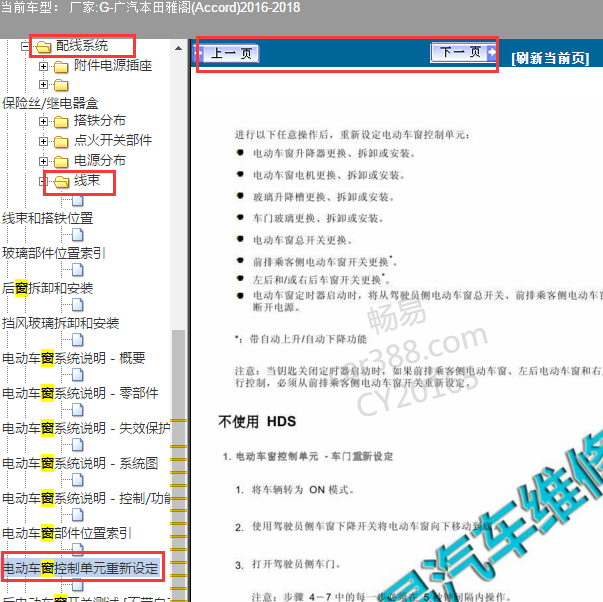Open 电动车窗系统说明 - 系统图

80,463
